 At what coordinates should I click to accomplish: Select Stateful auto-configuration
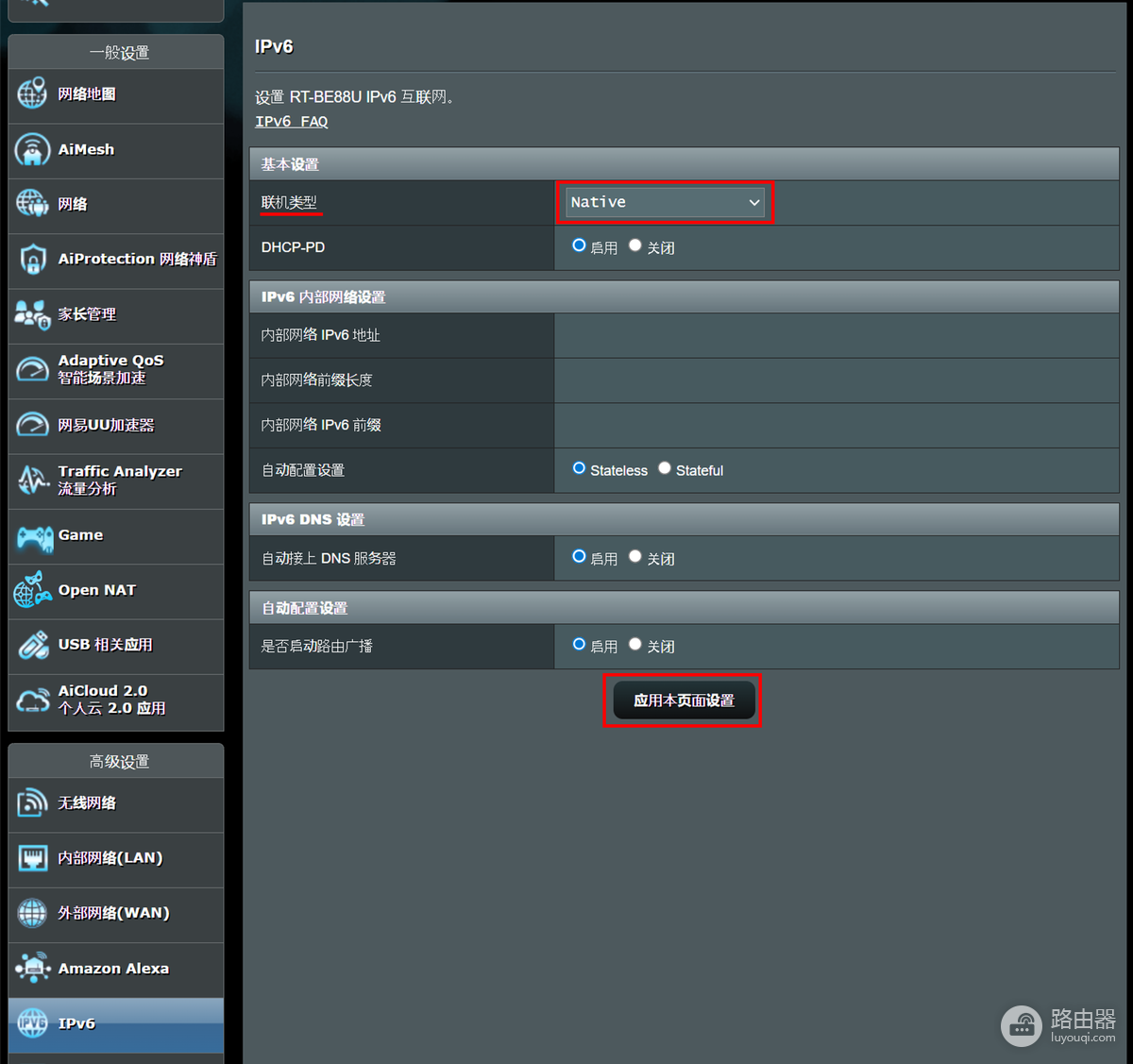point(665,468)
